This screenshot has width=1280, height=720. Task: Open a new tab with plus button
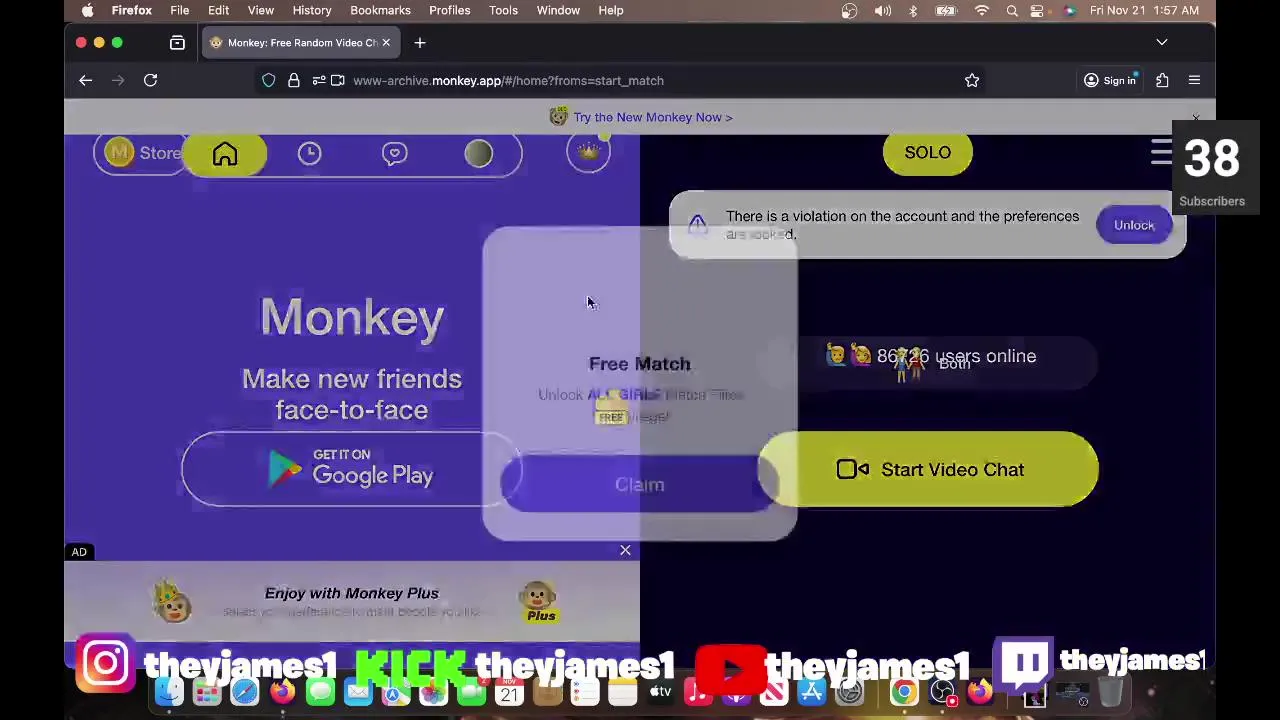[x=420, y=43]
